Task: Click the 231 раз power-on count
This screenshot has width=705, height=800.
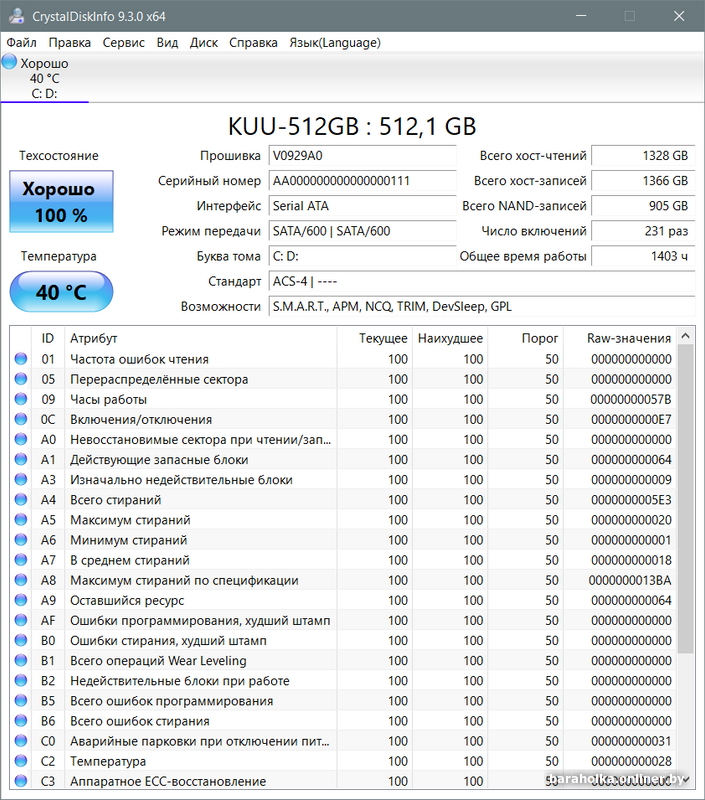Action: 643,231
